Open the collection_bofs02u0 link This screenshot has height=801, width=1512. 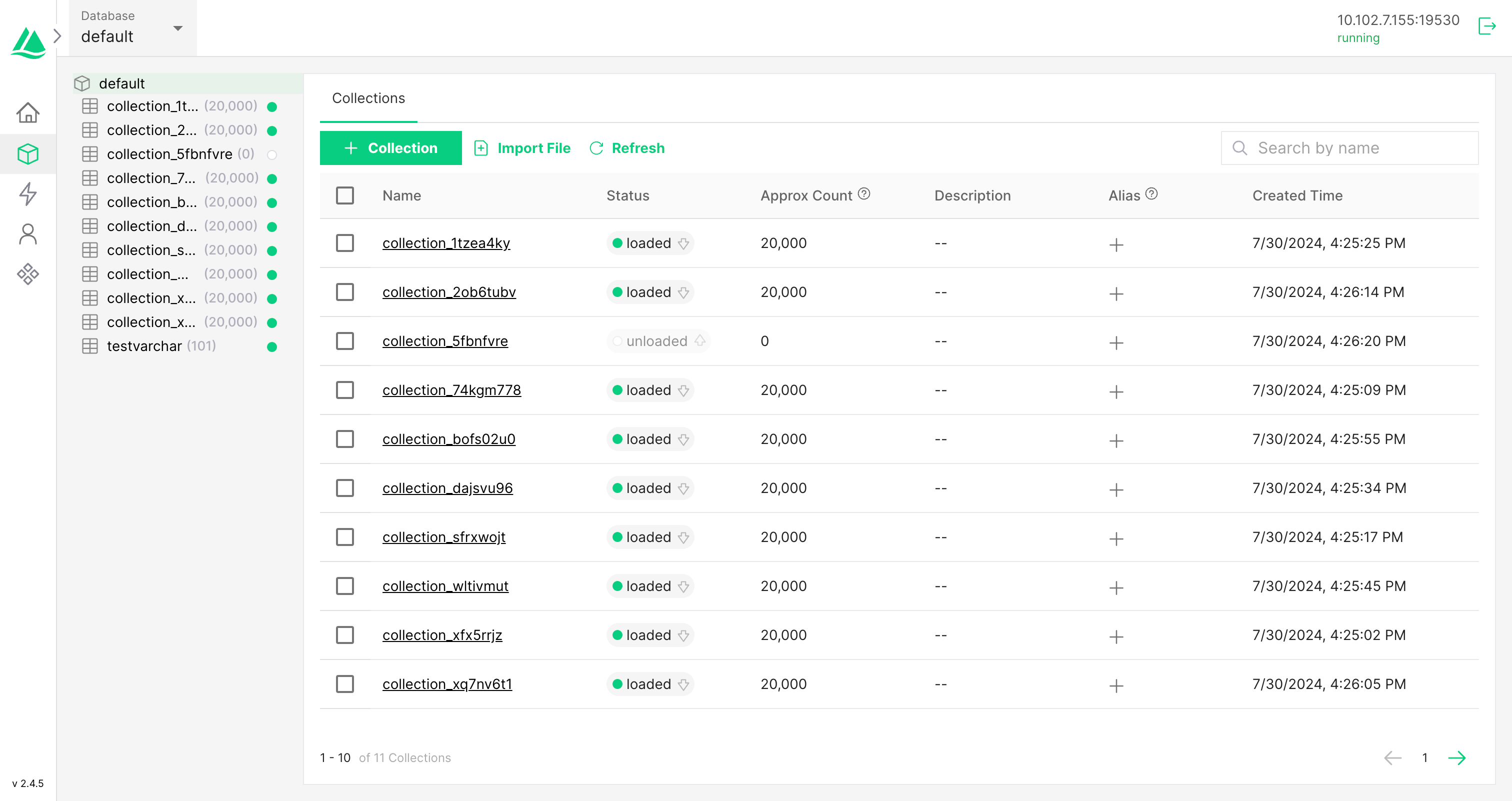448,439
